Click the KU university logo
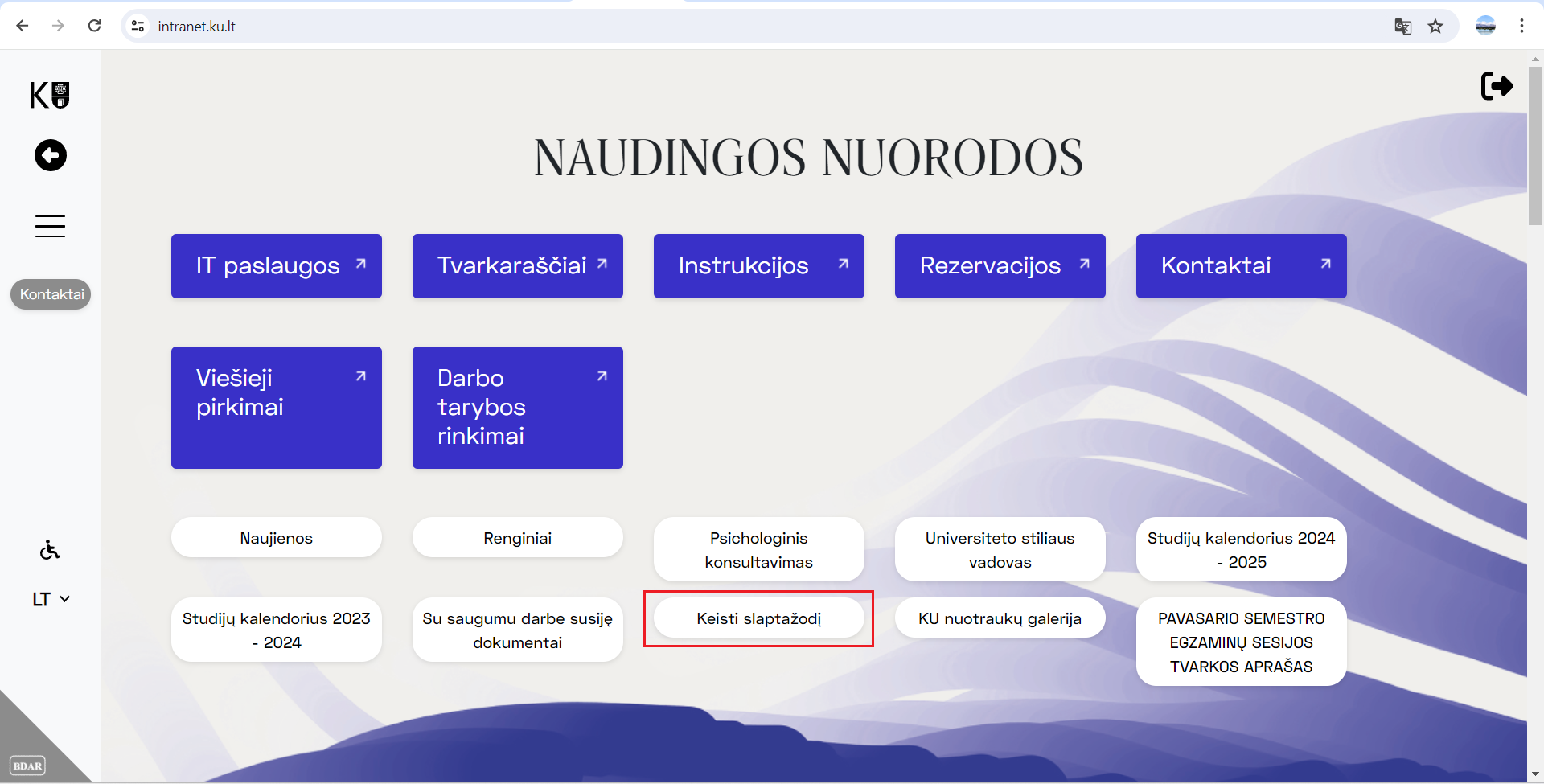1544x784 pixels. pos(50,95)
